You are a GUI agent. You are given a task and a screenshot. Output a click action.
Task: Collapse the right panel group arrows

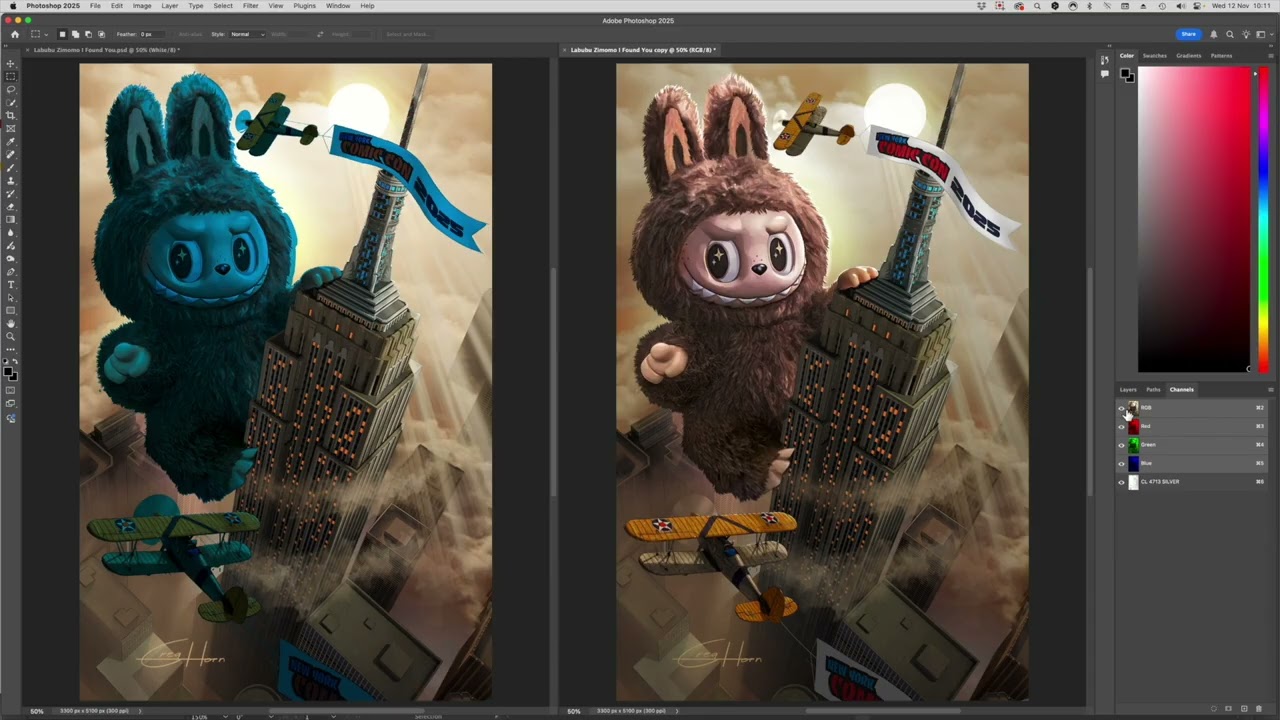point(1270,47)
